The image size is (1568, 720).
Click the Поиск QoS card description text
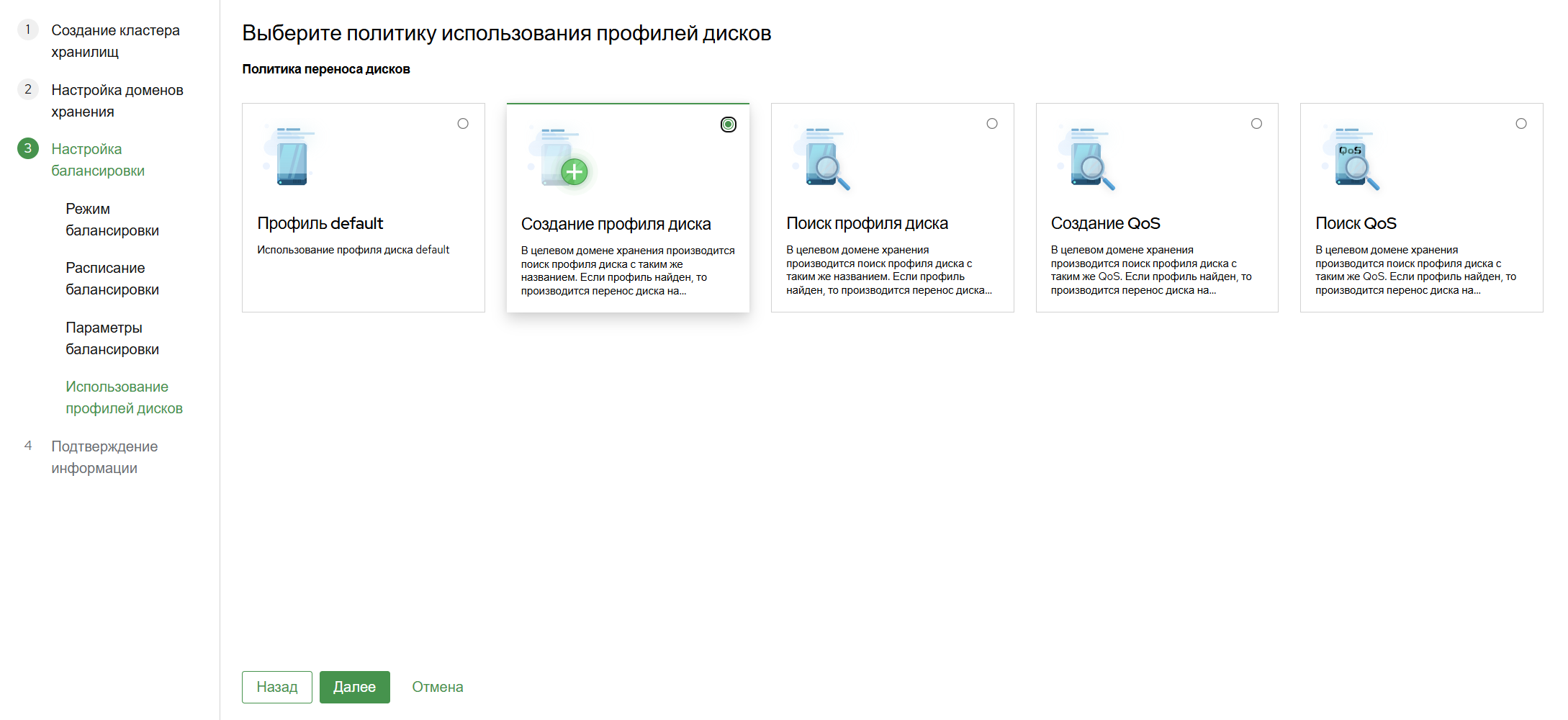1416,270
